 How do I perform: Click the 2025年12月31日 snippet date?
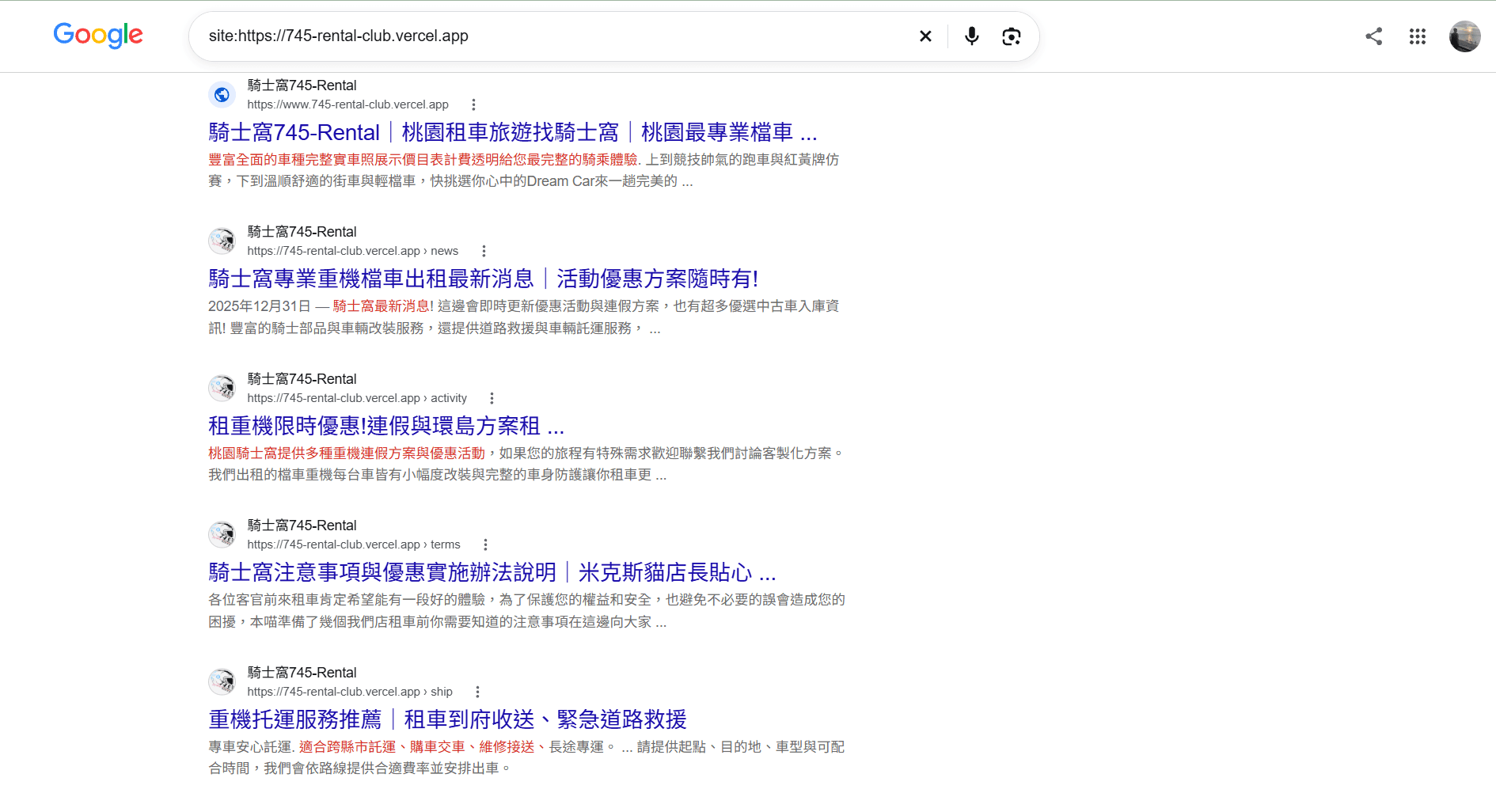point(260,306)
